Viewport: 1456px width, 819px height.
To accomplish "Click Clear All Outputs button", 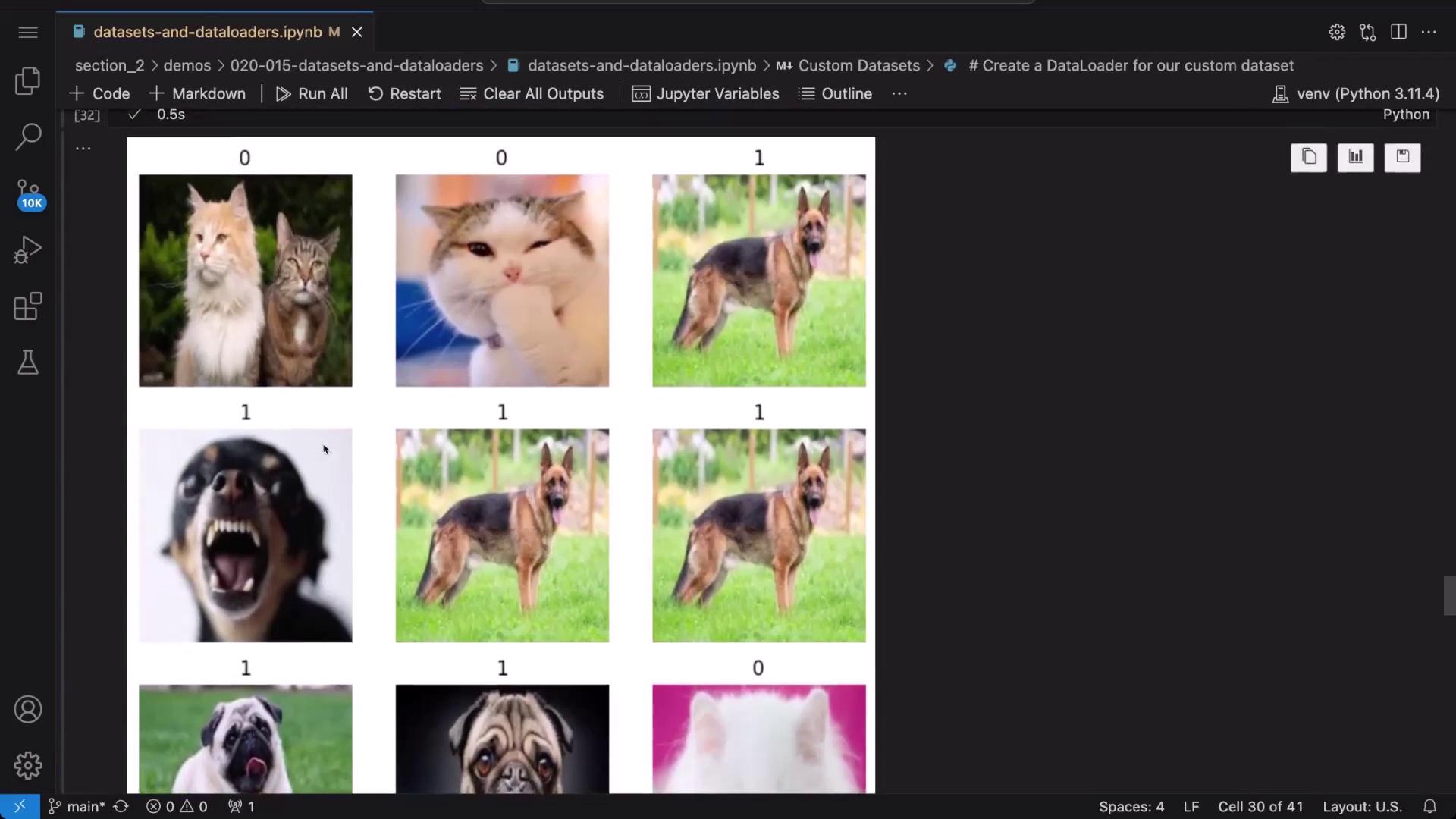I will 532,94.
